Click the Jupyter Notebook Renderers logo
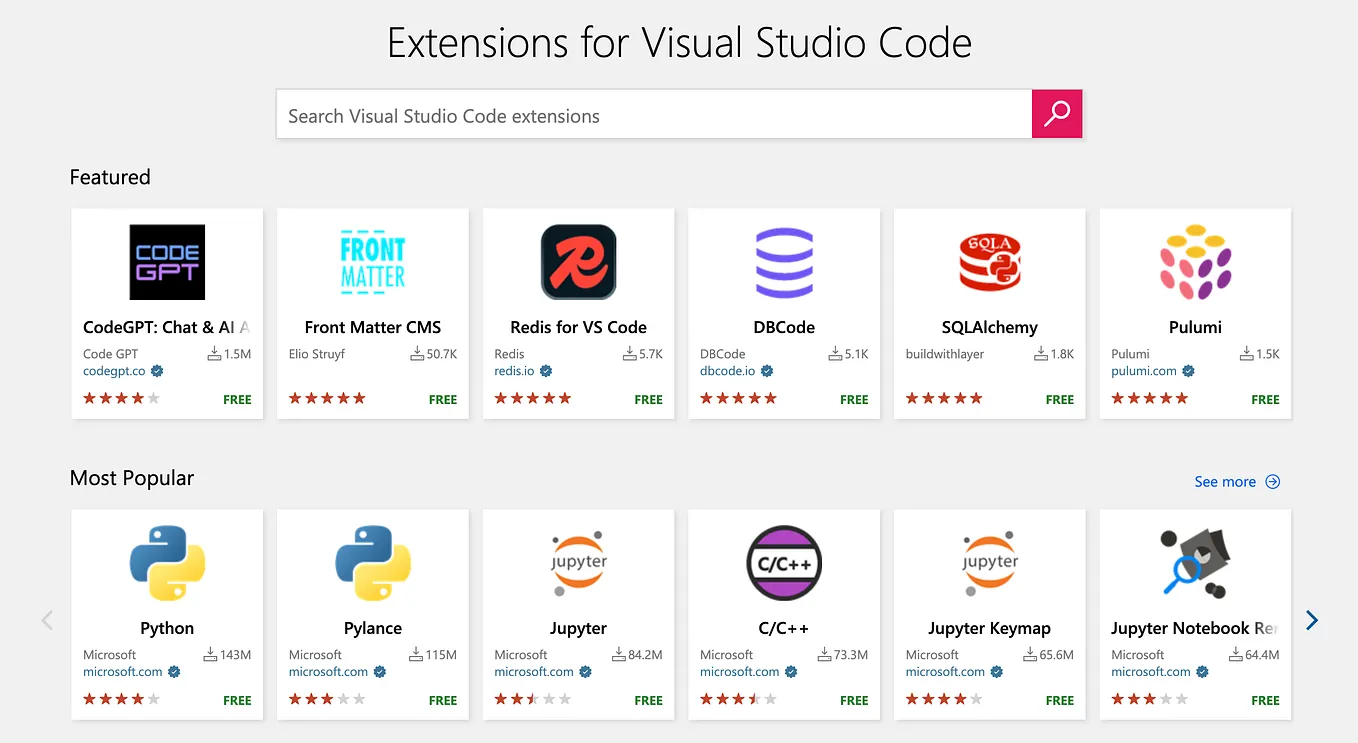 pos(1195,563)
